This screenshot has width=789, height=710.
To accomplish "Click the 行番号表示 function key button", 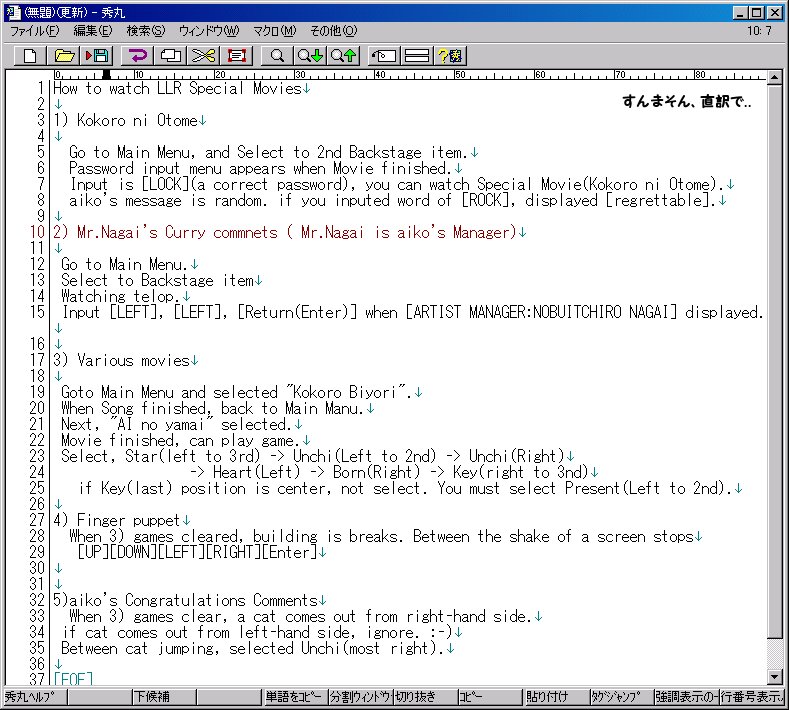I will pyautogui.click(x=751, y=697).
